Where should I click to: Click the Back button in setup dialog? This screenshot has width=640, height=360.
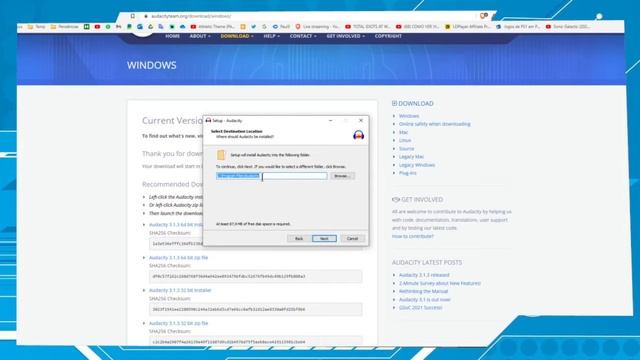coord(299,238)
